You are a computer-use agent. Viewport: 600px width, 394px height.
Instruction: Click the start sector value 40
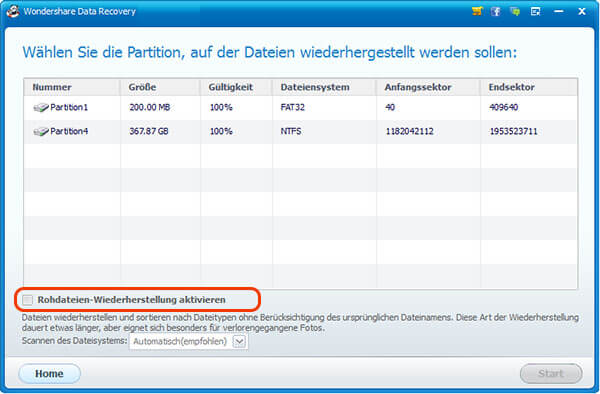390,107
